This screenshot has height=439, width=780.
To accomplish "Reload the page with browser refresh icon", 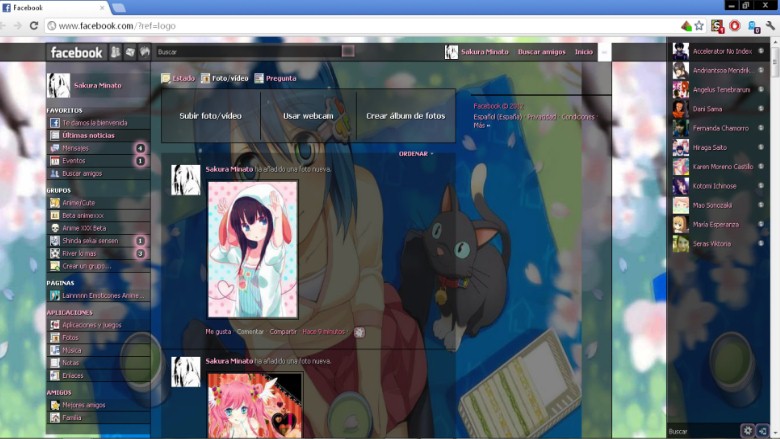I will click(34, 25).
